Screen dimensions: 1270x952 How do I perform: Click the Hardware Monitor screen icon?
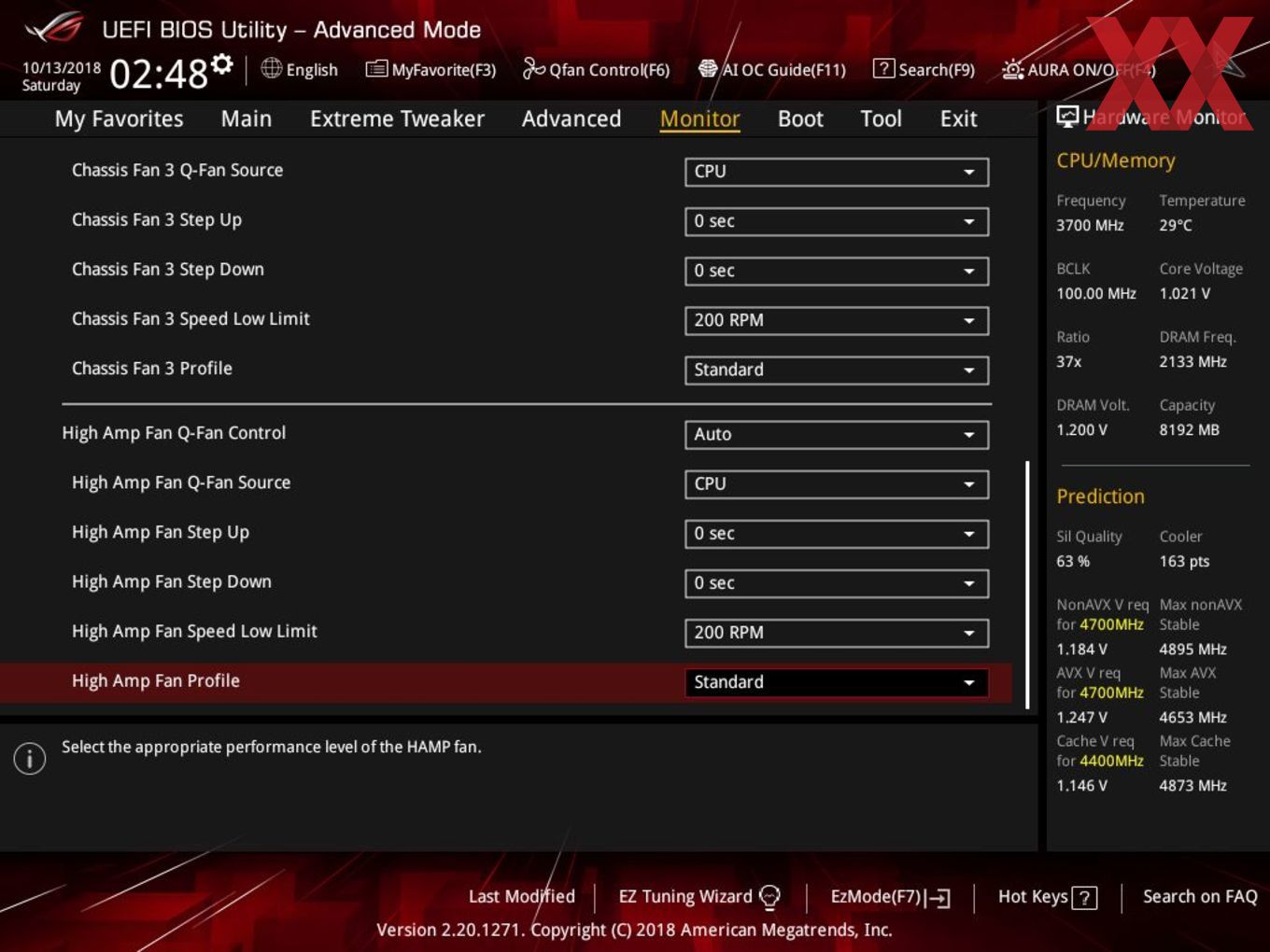1067,117
